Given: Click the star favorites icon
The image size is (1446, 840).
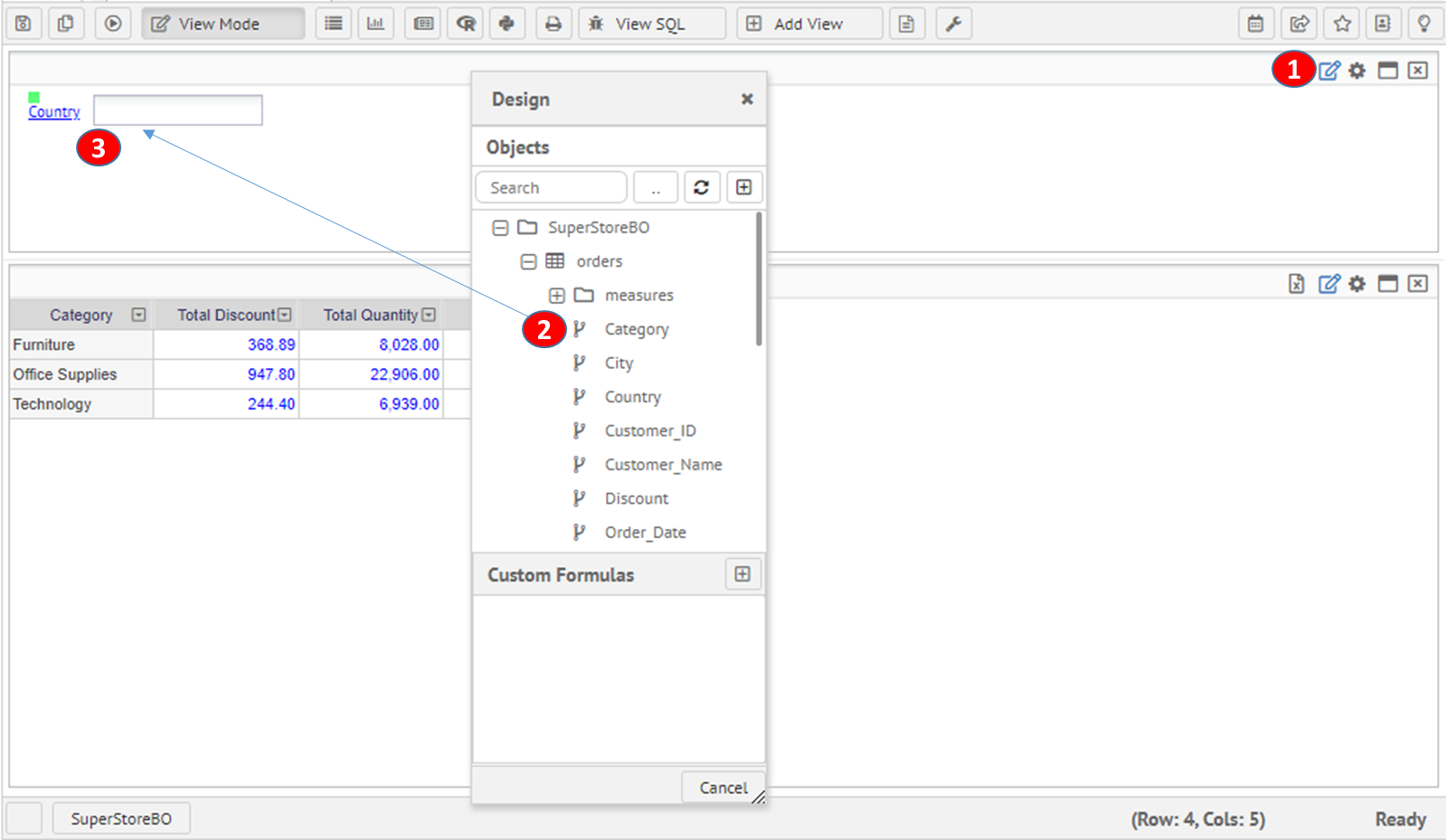Looking at the screenshot, I should pos(1342,24).
